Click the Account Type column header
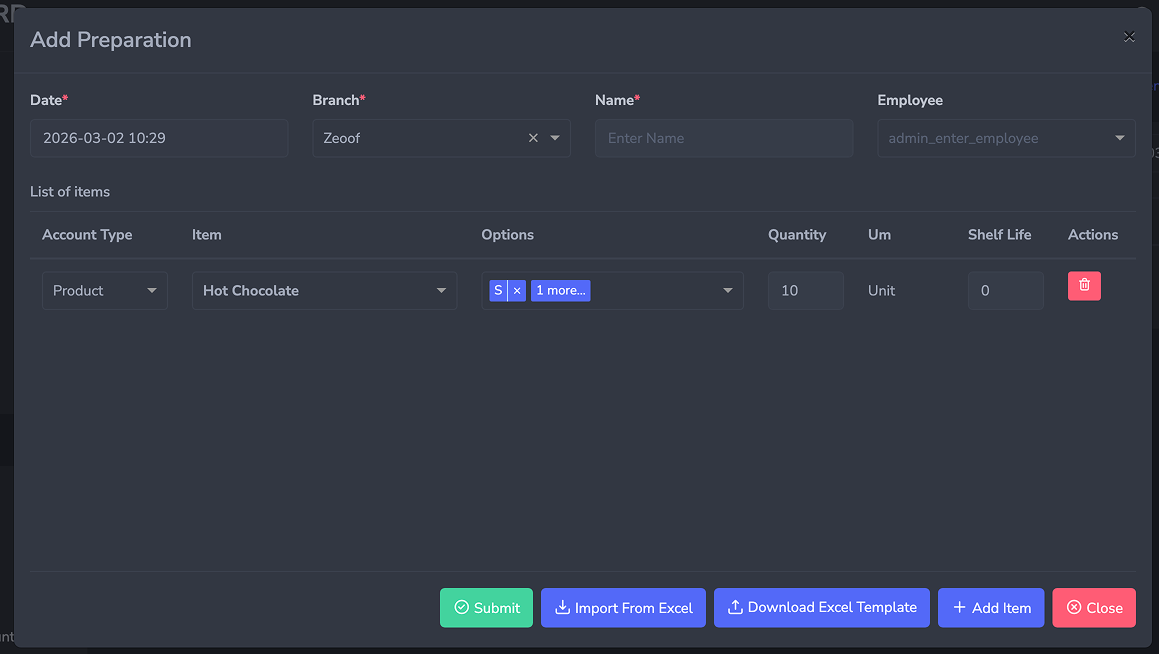The width and height of the screenshot is (1159, 654). [x=87, y=235]
